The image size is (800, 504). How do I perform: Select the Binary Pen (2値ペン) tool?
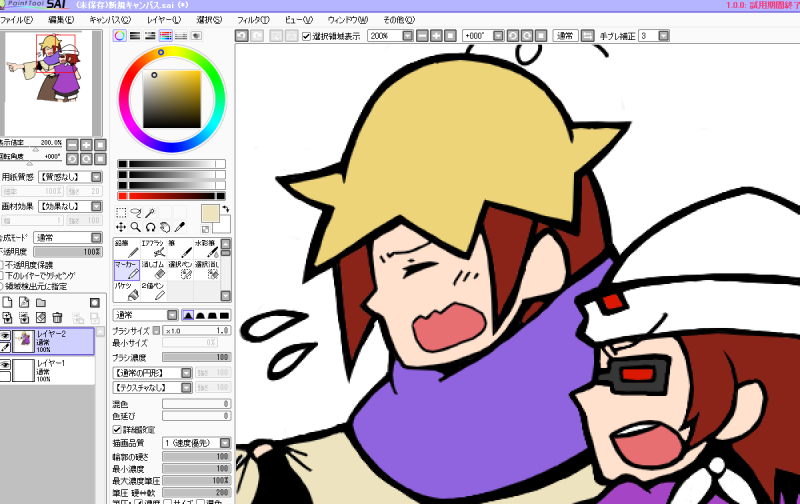tap(153, 291)
